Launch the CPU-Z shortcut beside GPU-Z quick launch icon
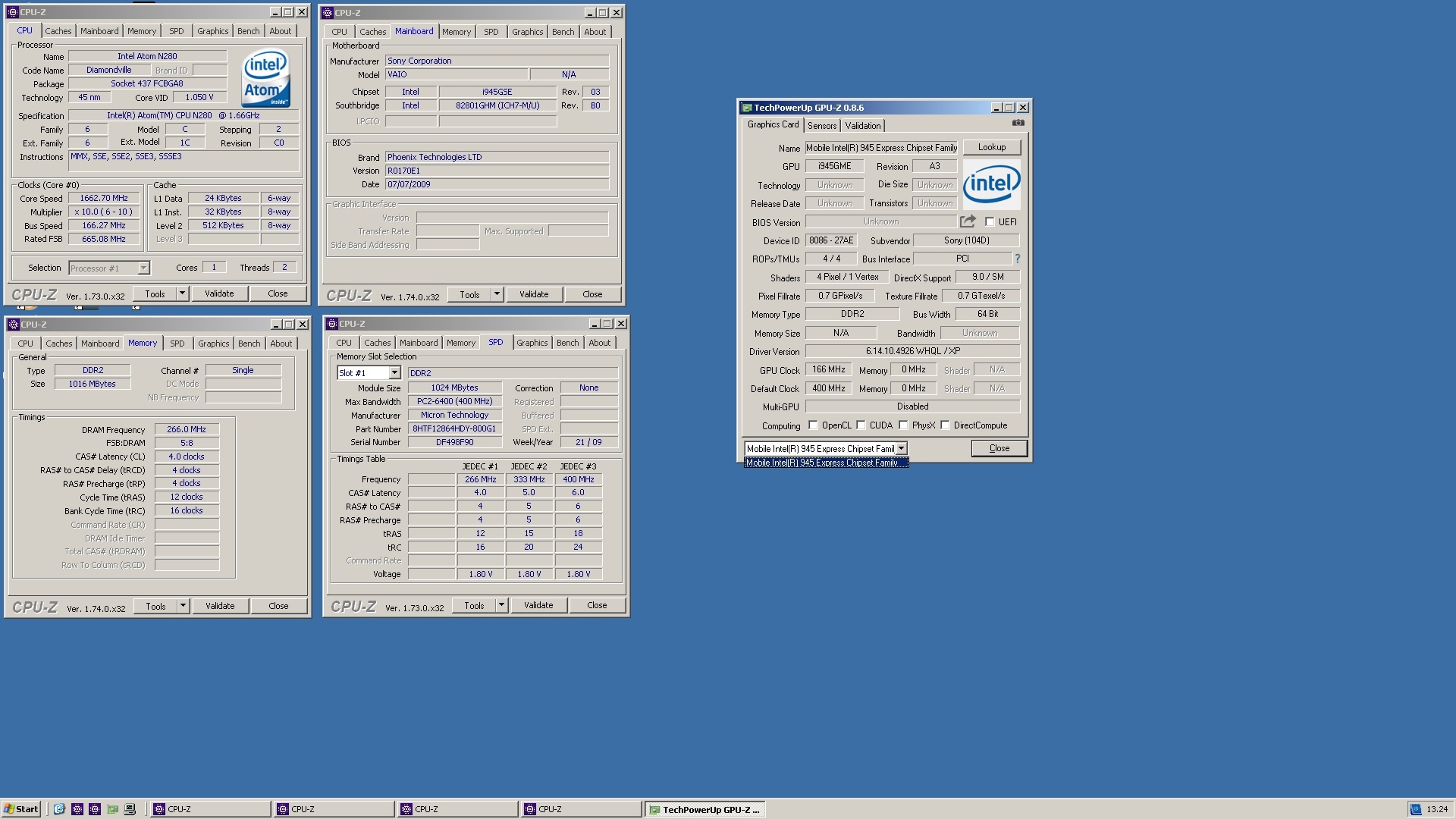The width and height of the screenshot is (1456, 819). pos(95,809)
